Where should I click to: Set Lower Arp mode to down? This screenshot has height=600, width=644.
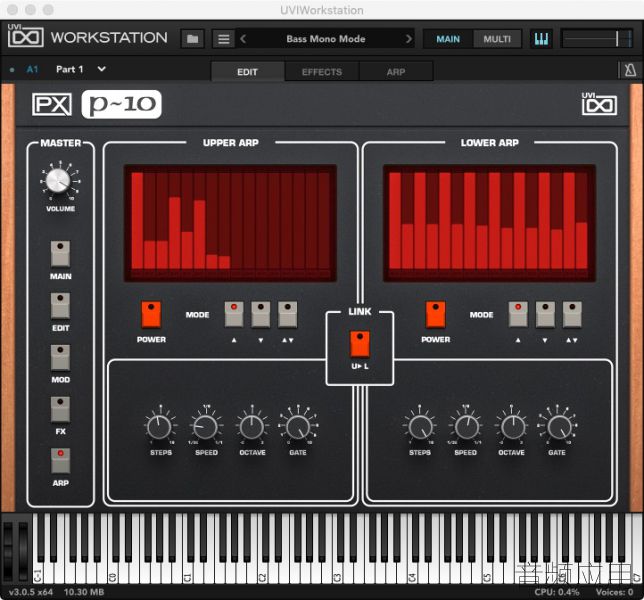545,315
